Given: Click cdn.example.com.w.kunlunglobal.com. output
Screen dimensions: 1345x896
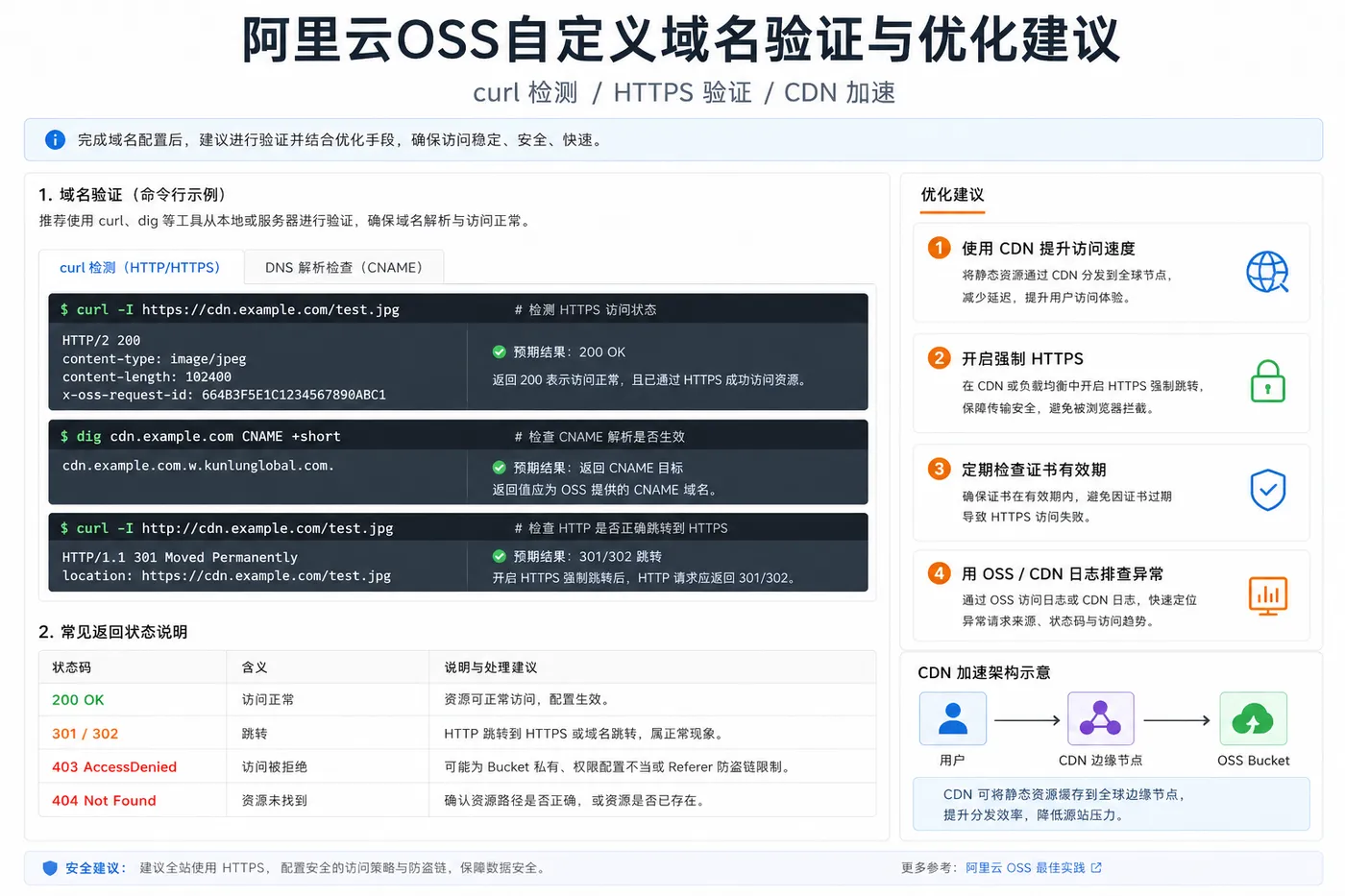Looking at the screenshot, I should (198, 466).
